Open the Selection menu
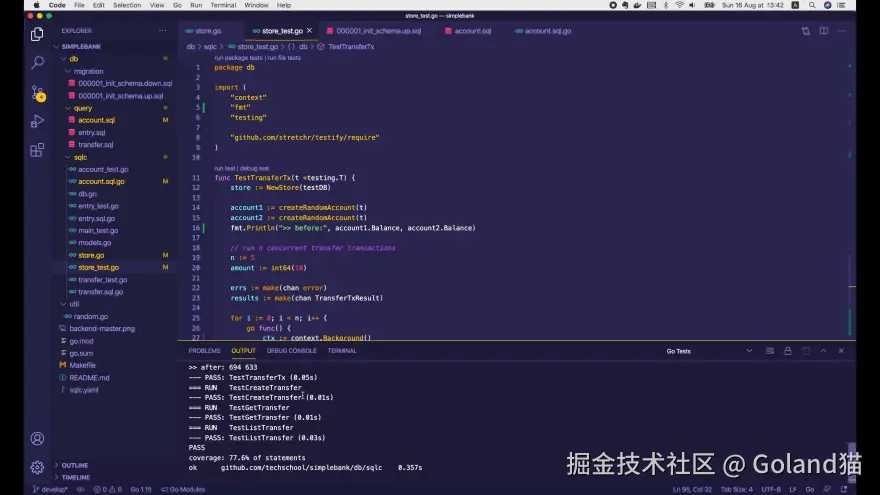Image resolution: width=880 pixels, height=495 pixels. tap(127, 5)
